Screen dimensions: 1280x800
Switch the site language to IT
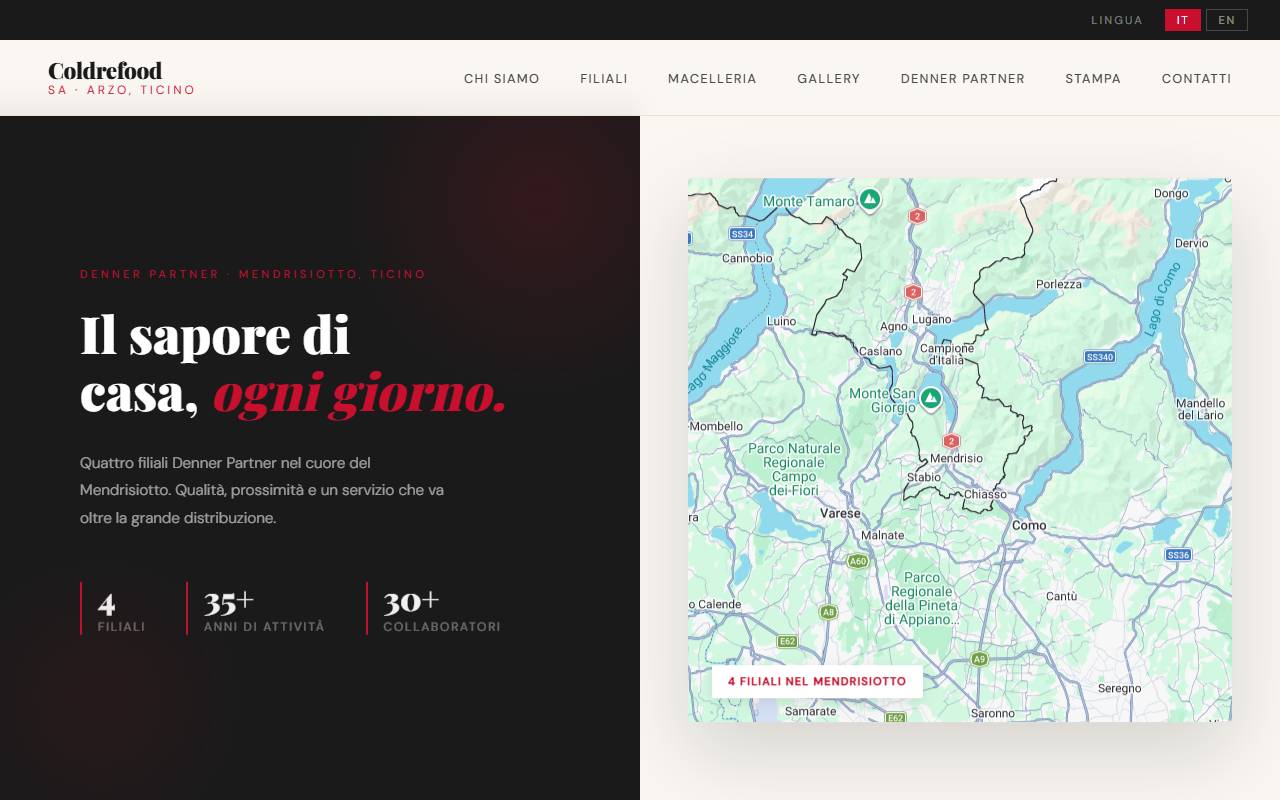coord(1182,20)
